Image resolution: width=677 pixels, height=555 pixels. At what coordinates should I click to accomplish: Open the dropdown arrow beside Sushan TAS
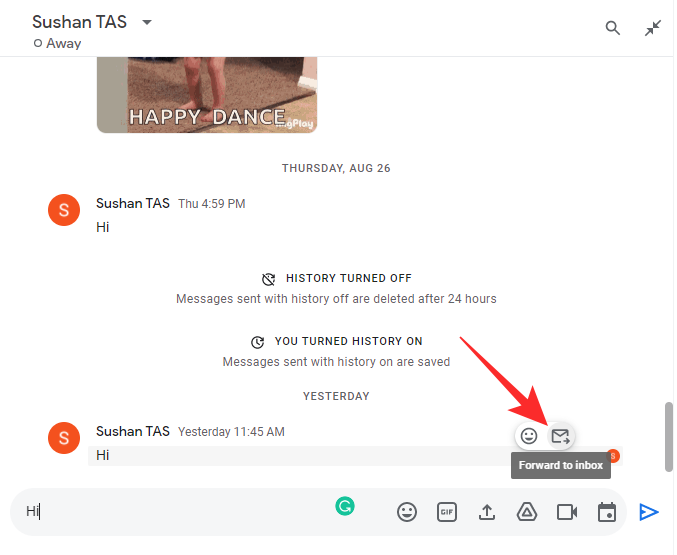(147, 22)
